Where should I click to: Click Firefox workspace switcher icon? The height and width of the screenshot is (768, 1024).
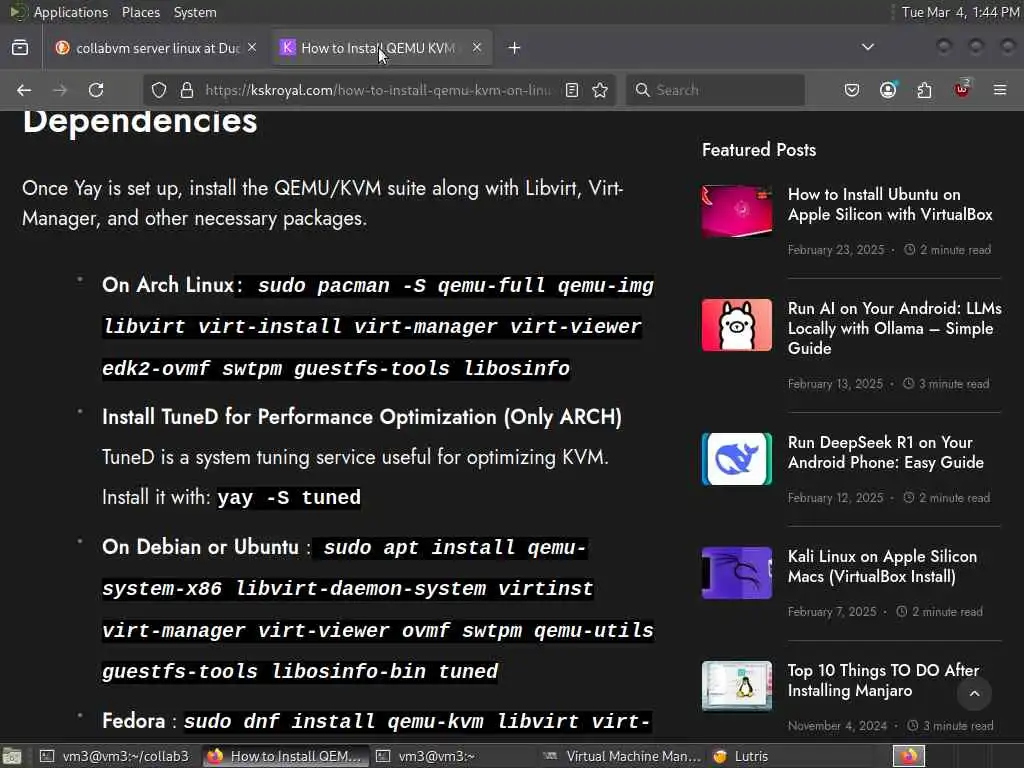click(908, 756)
